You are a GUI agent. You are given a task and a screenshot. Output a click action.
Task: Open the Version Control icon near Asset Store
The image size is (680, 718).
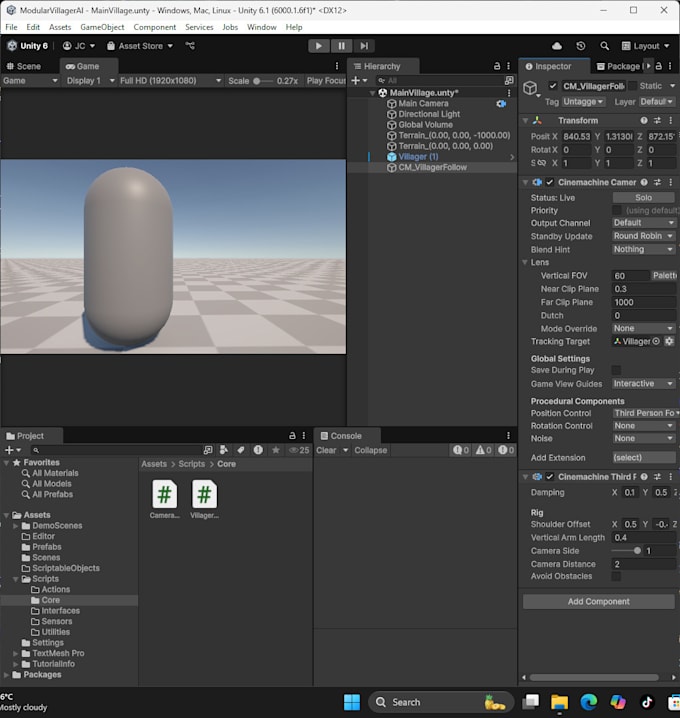[x=190, y=46]
